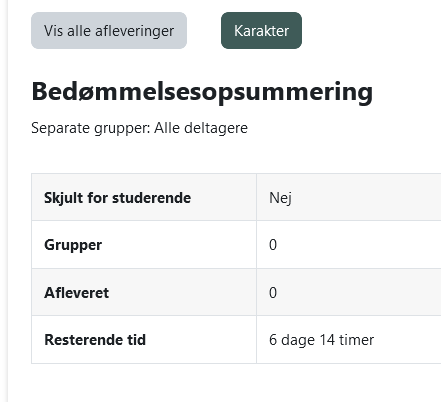Select the Bedømmelsesopsummering heading
The height and width of the screenshot is (402, 441).
(x=202, y=92)
